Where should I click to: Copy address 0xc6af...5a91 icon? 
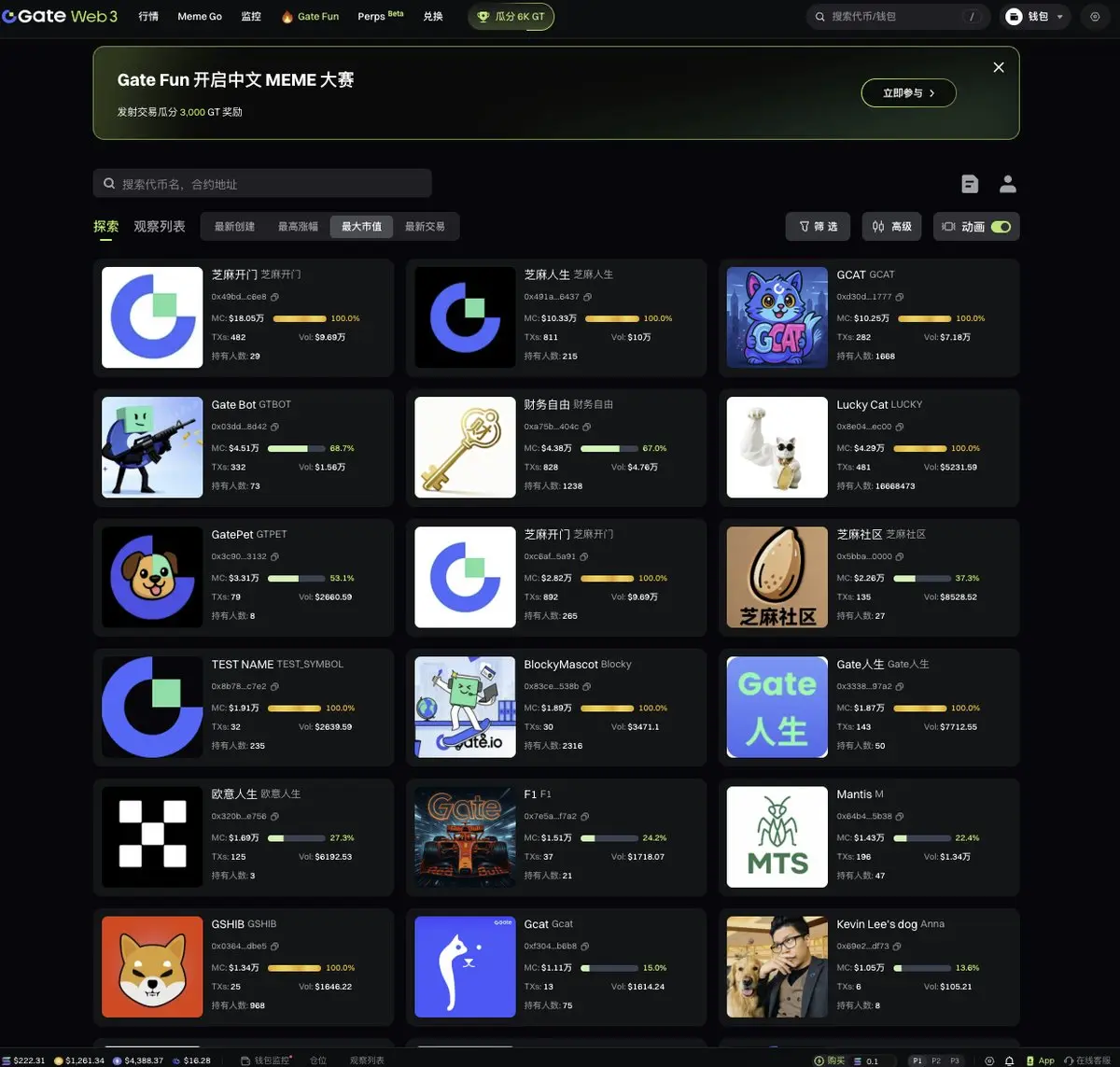pos(584,556)
